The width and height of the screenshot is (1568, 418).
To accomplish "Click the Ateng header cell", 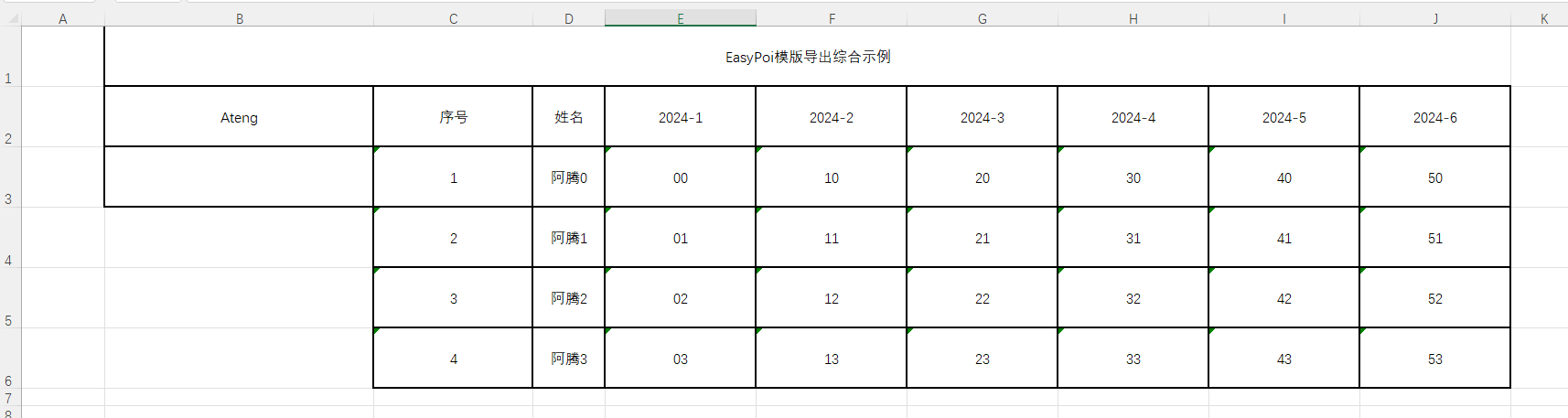I will pyautogui.click(x=239, y=117).
